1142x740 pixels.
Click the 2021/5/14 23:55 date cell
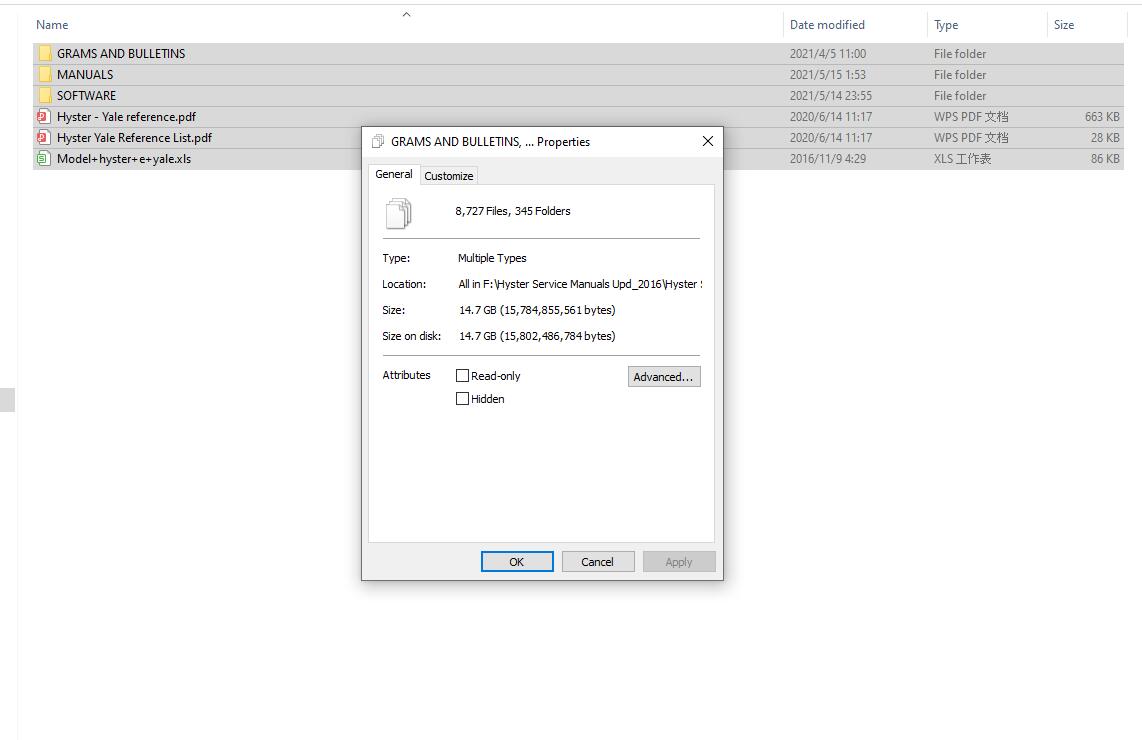point(831,95)
